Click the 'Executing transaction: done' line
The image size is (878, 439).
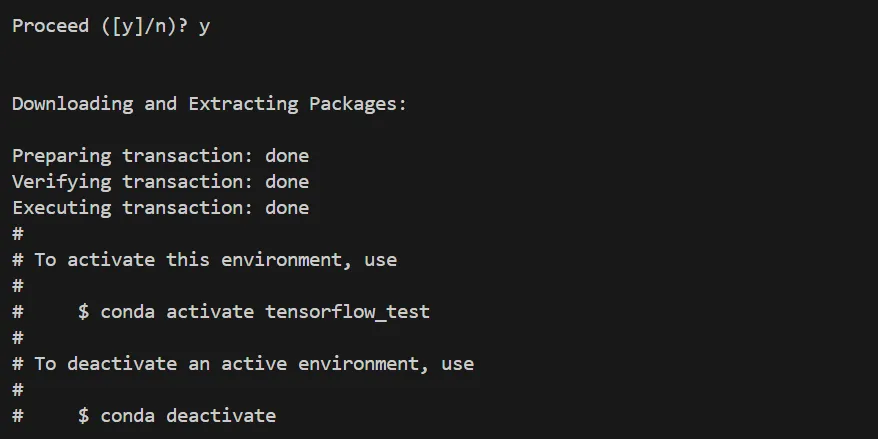click(x=160, y=208)
